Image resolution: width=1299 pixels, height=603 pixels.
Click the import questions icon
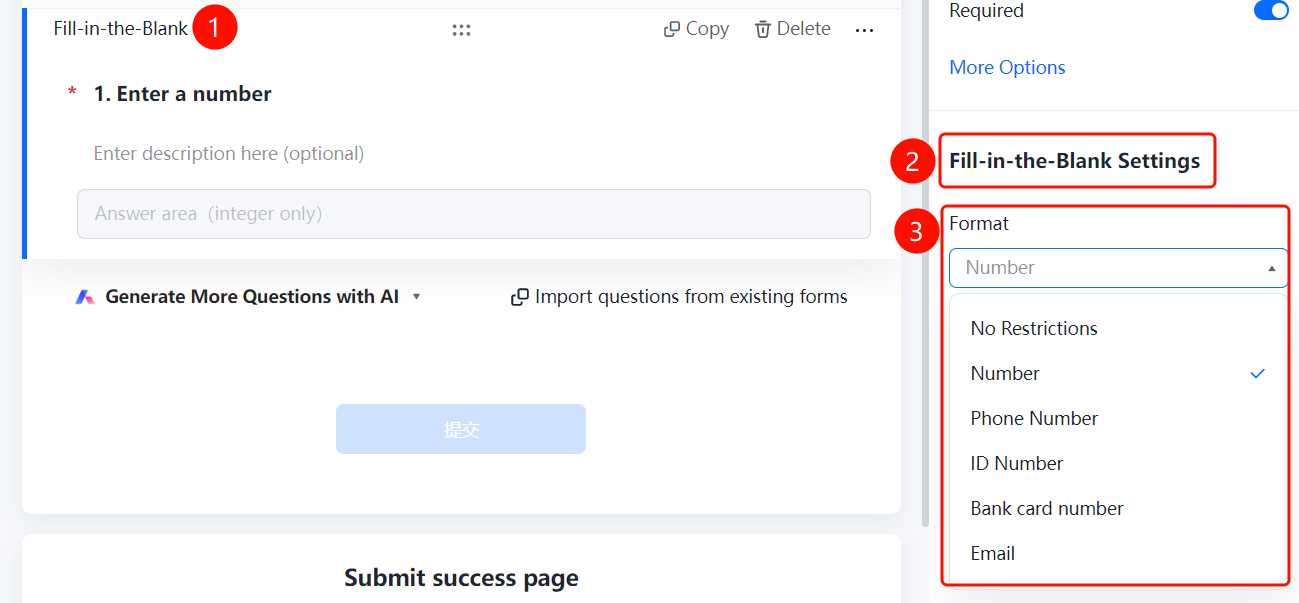[520, 297]
